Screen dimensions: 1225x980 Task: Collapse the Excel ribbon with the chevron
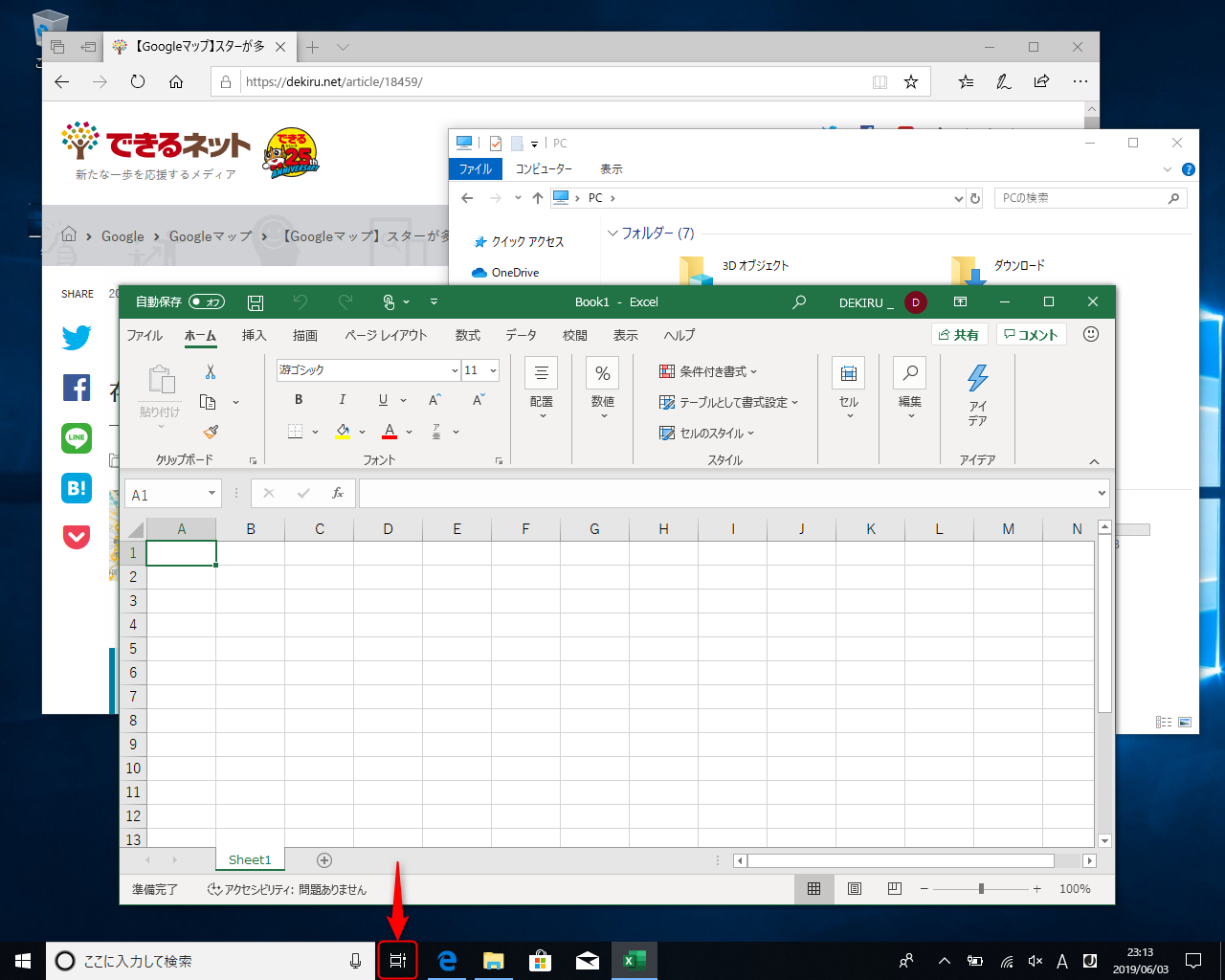click(1094, 461)
